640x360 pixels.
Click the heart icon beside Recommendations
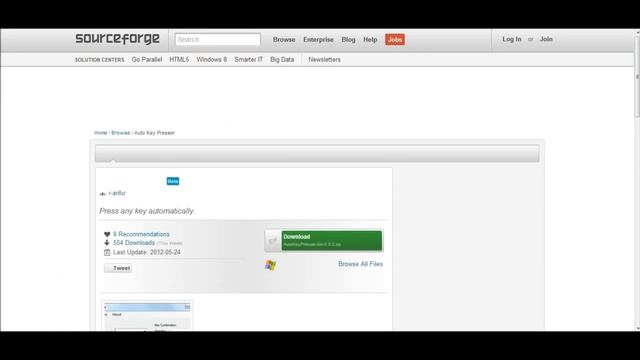[x=107, y=234]
